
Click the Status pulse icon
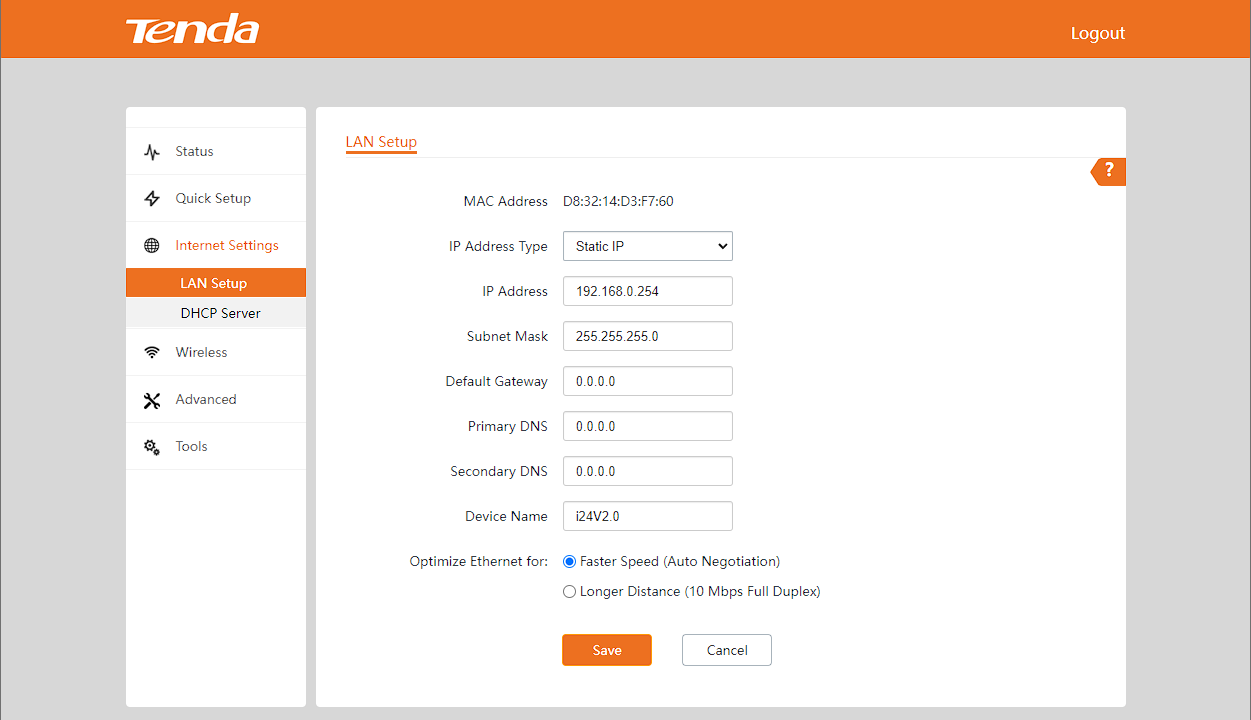pos(152,152)
